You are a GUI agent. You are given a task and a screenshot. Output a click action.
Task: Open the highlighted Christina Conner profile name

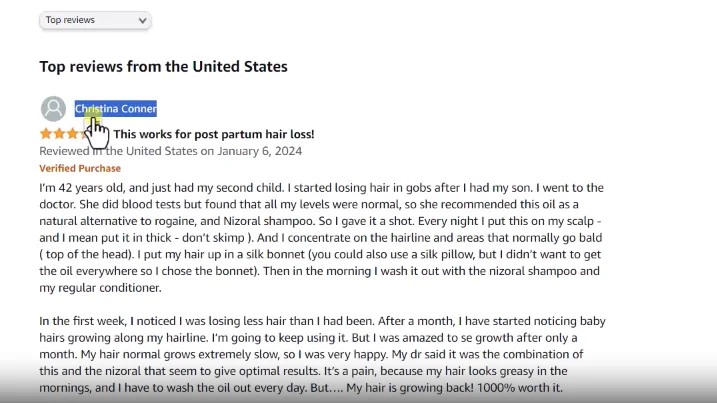[x=116, y=108]
